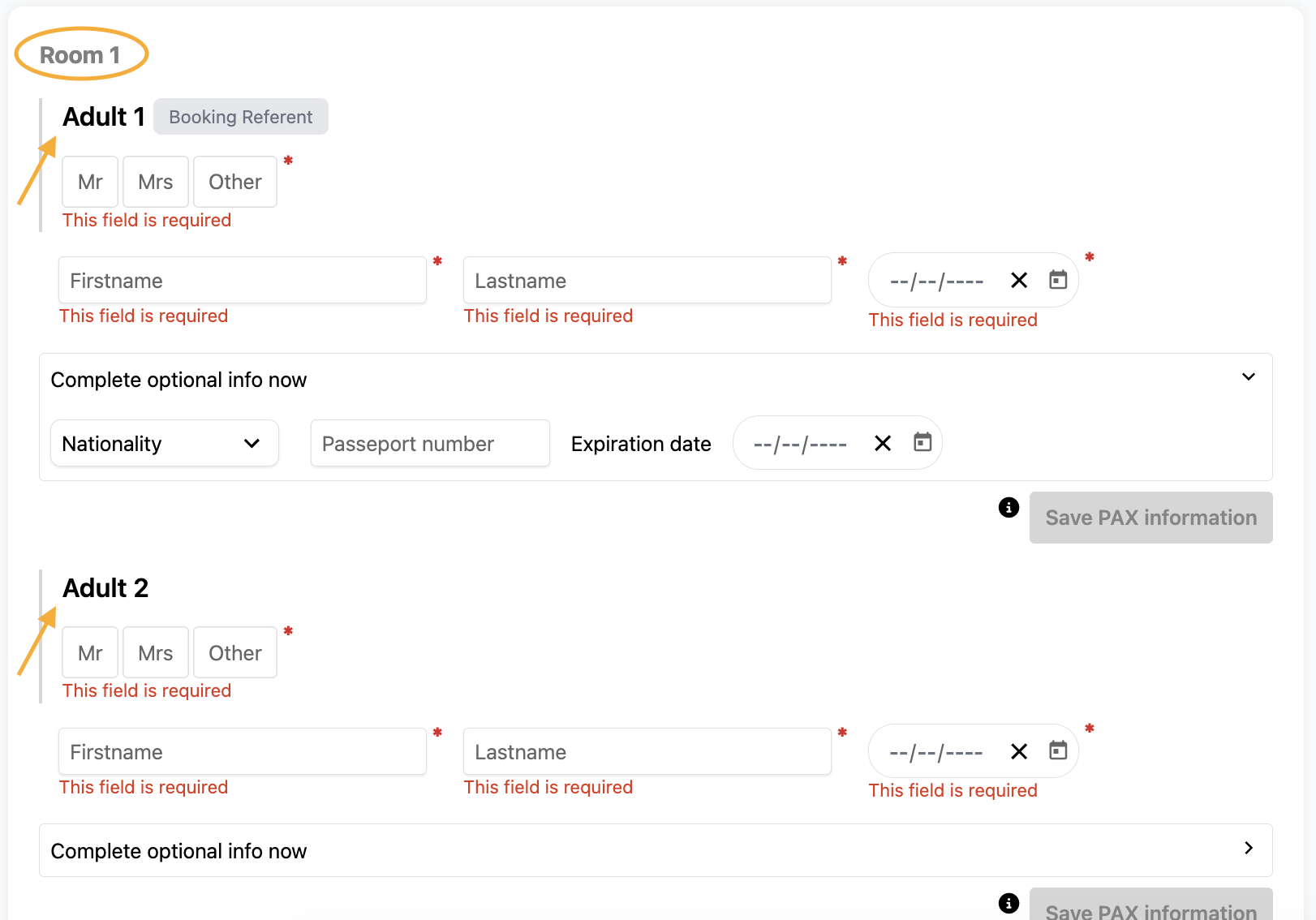Expand Adult 2 optional info section

(x=1248, y=849)
